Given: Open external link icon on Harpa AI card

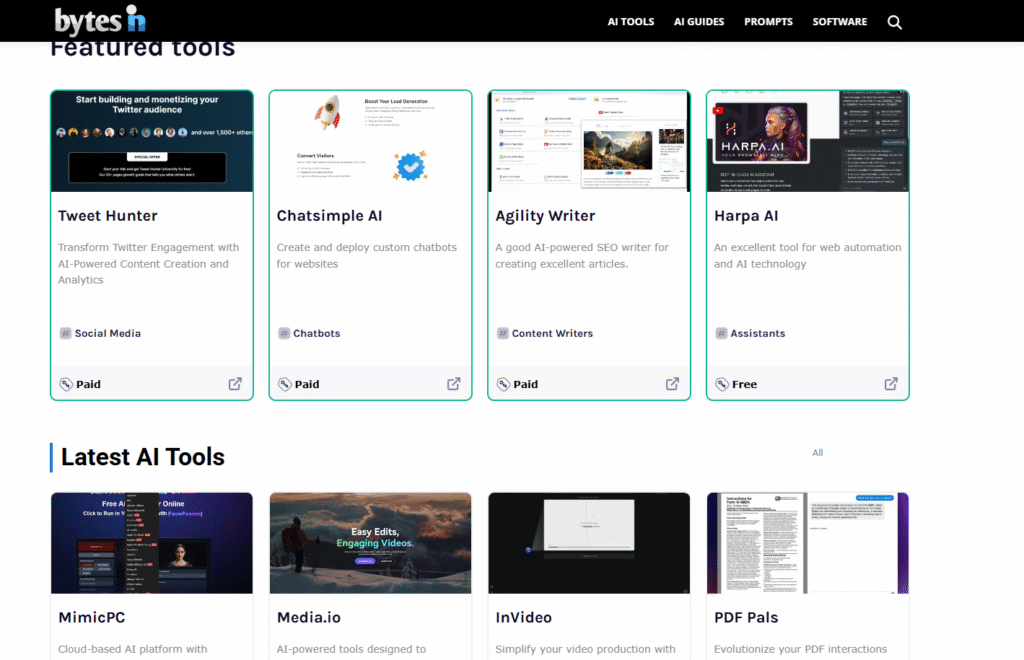Looking at the screenshot, I should [890, 384].
